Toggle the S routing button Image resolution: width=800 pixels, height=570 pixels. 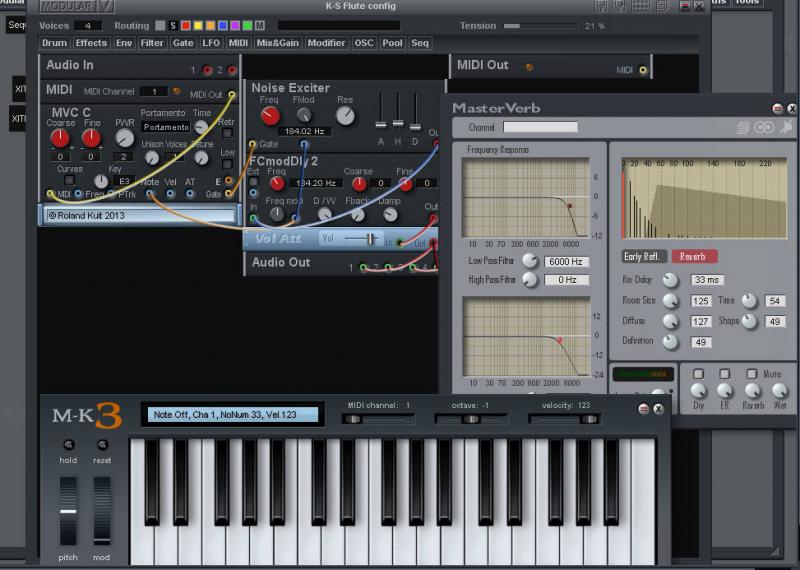tap(173, 26)
